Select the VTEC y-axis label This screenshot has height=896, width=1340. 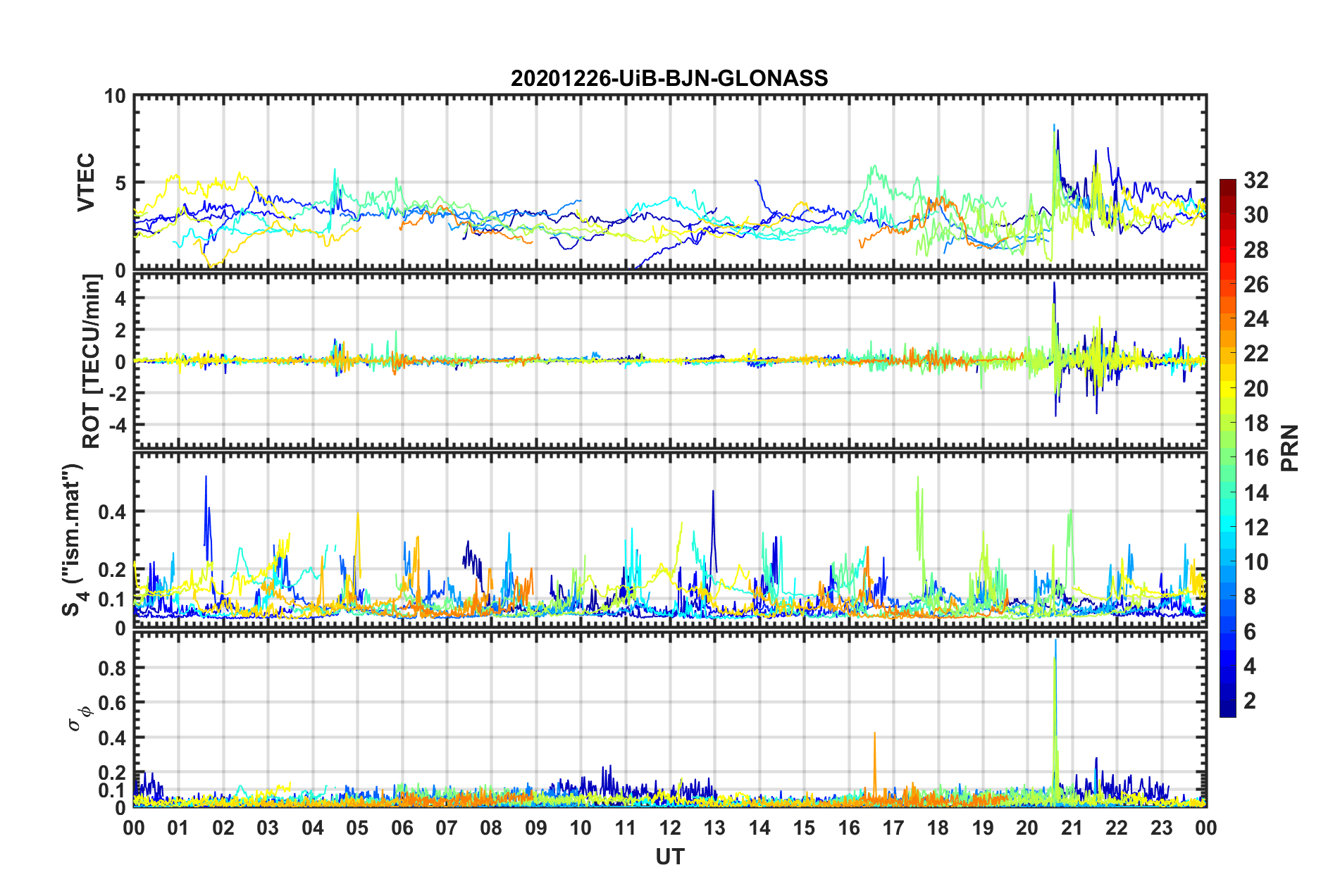coord(86,182)
